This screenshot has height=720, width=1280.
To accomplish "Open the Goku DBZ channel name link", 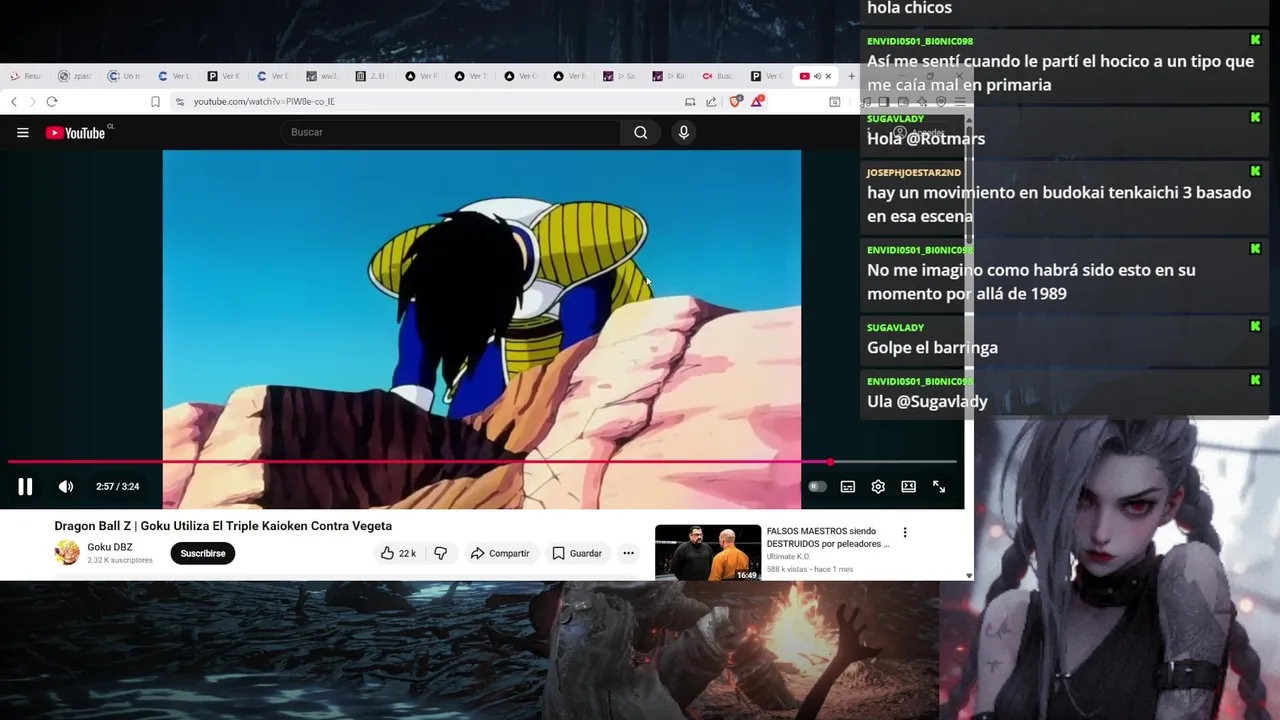I will pos(110,547).
